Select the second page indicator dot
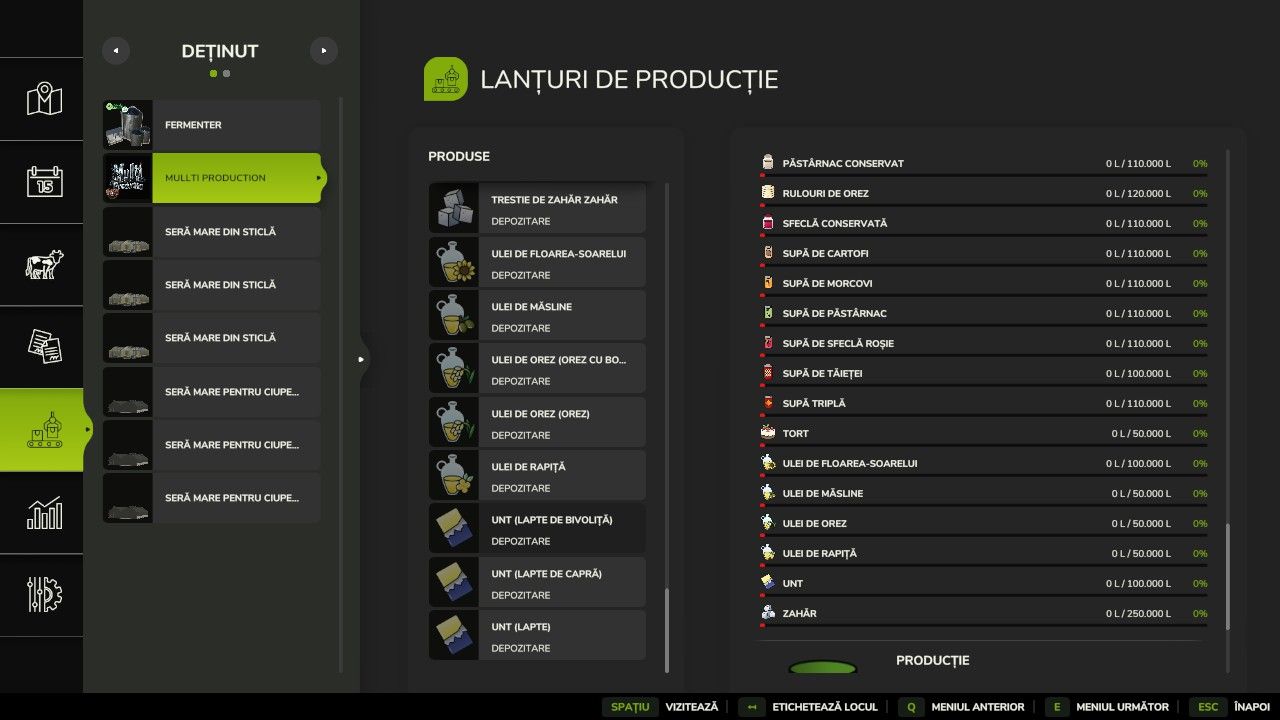 pyautogui.click(x=227, y=73)
